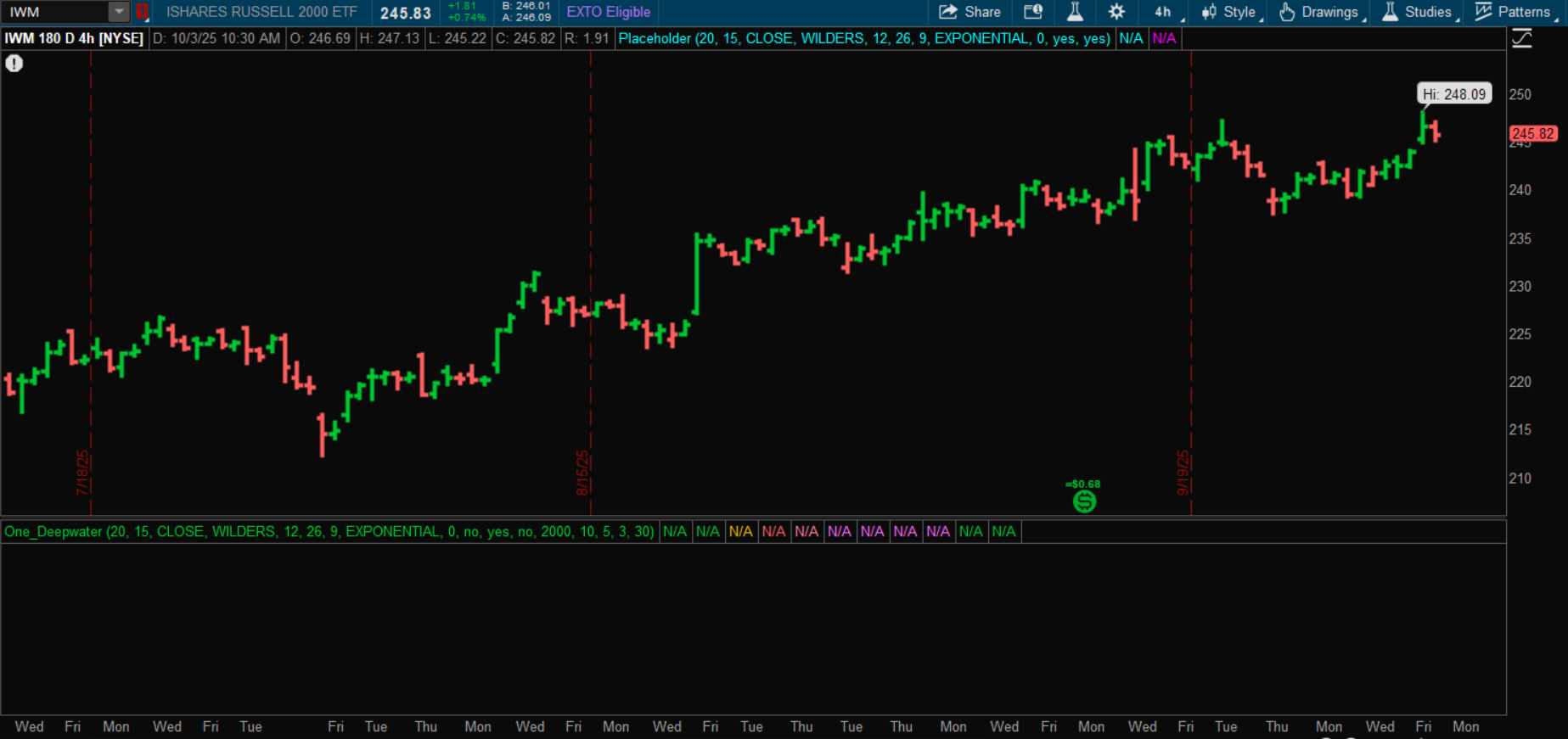Click the green dividend dollar marker
Viewport: 1568px width, 739px height.
(x=1084, y=501)
